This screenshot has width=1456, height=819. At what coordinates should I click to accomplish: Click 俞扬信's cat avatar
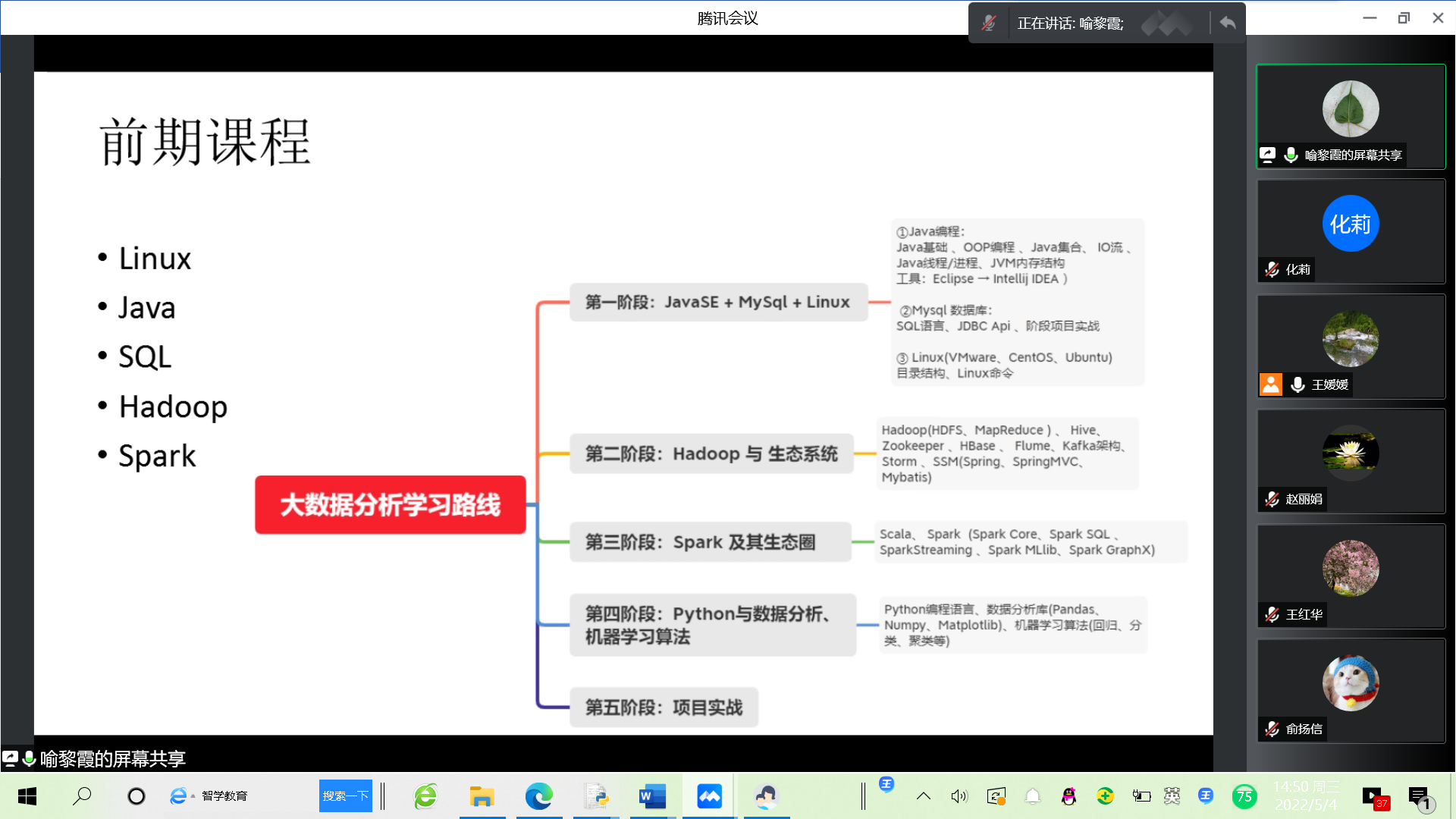point(1351,682)
